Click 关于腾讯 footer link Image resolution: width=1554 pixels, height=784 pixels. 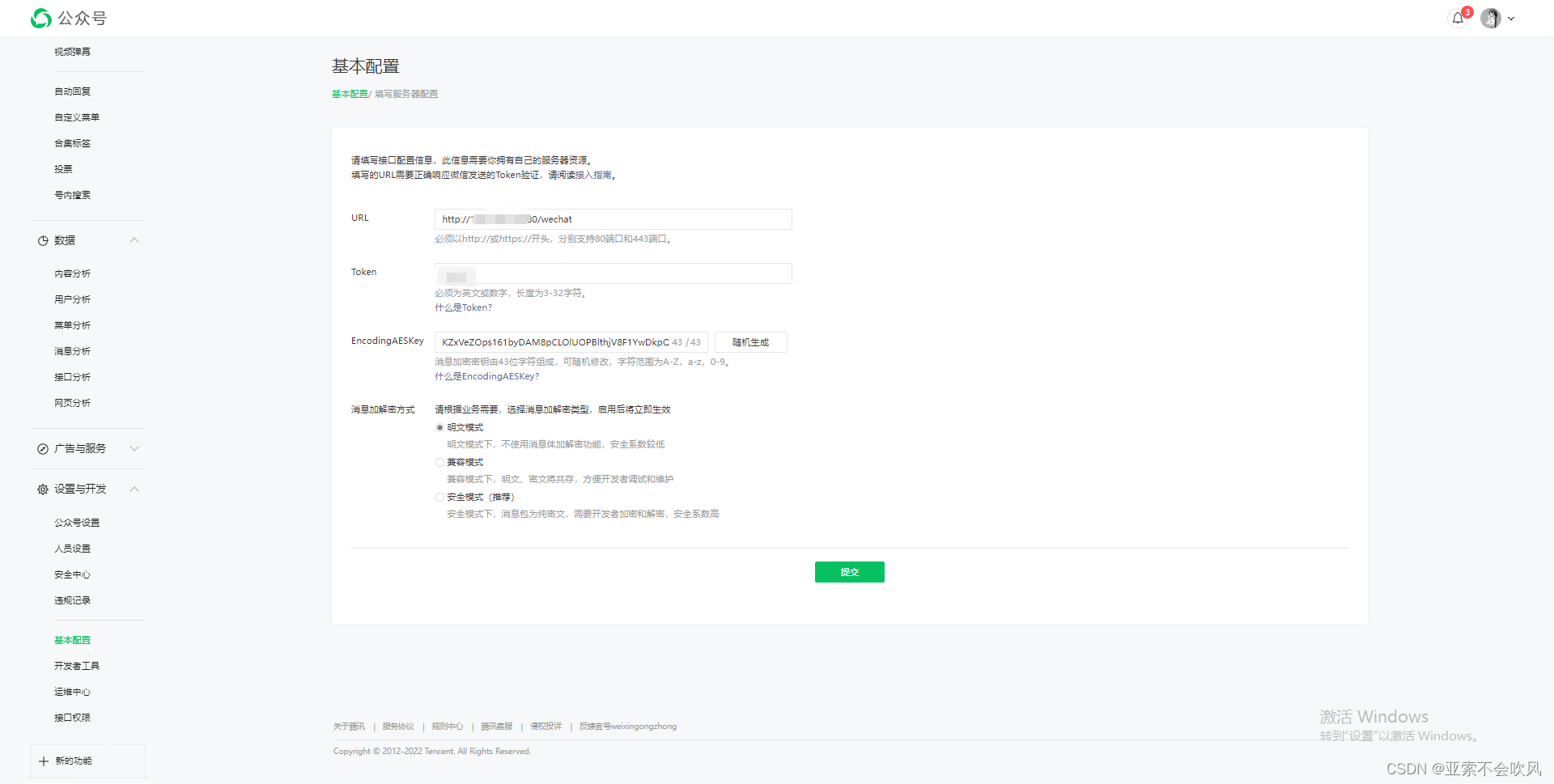coord(349,727)
